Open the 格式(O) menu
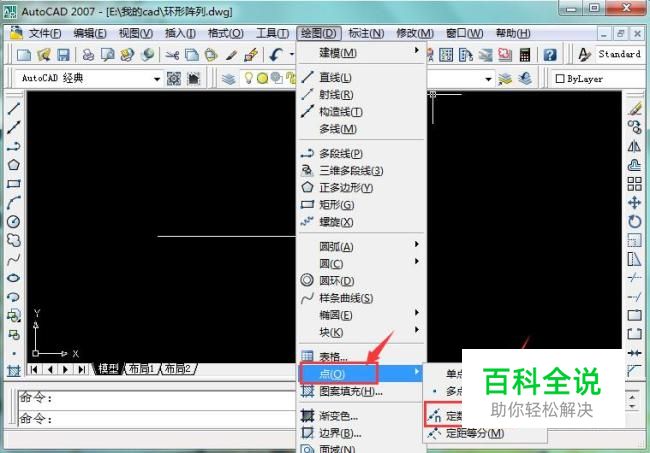The image size is (650, 453). 226,33
